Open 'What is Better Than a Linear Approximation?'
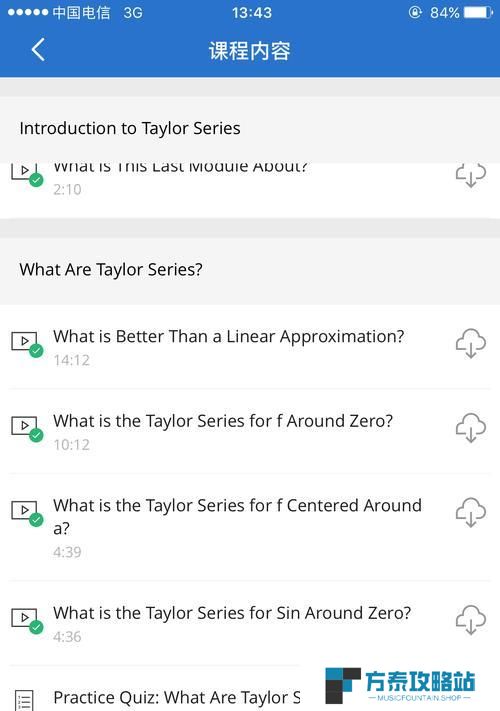The image size is (500, 711). tap(228, 336)
